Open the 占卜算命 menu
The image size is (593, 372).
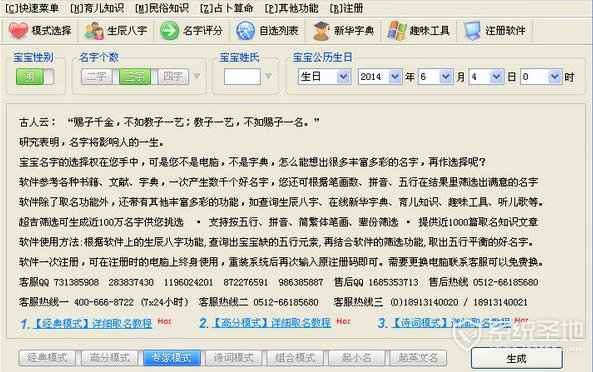[226, 8]
